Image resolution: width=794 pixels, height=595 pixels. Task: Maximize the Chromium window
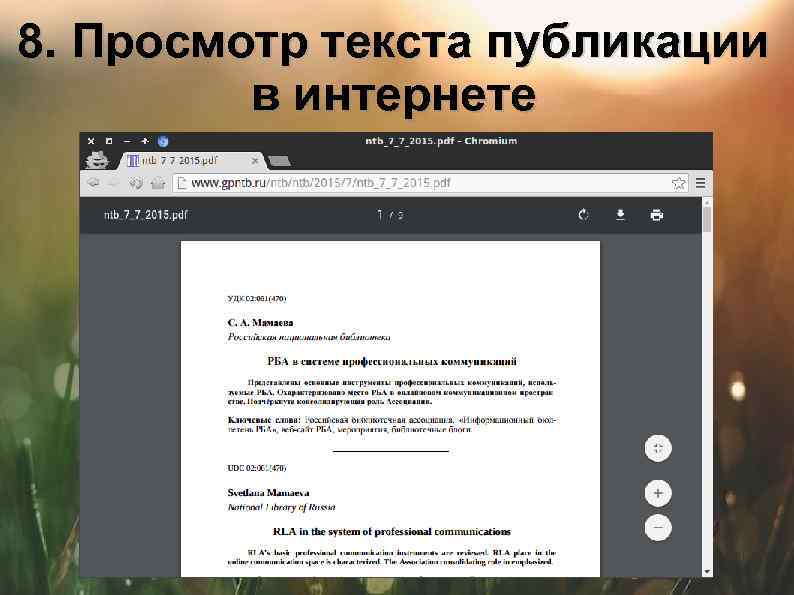pyautogui.click(x=109, y=141)
